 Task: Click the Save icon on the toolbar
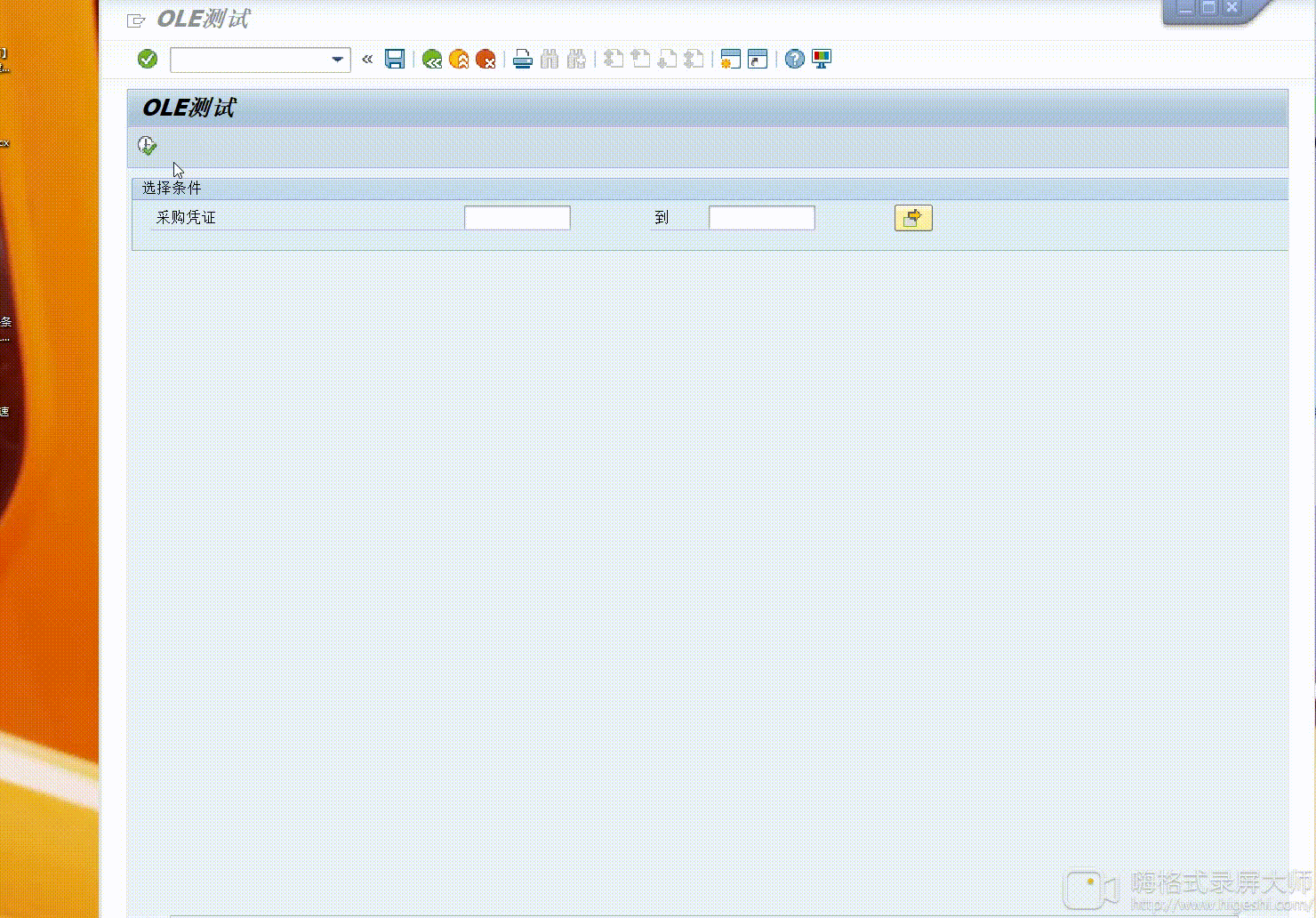pyautogui.click(x=395, y=59)
